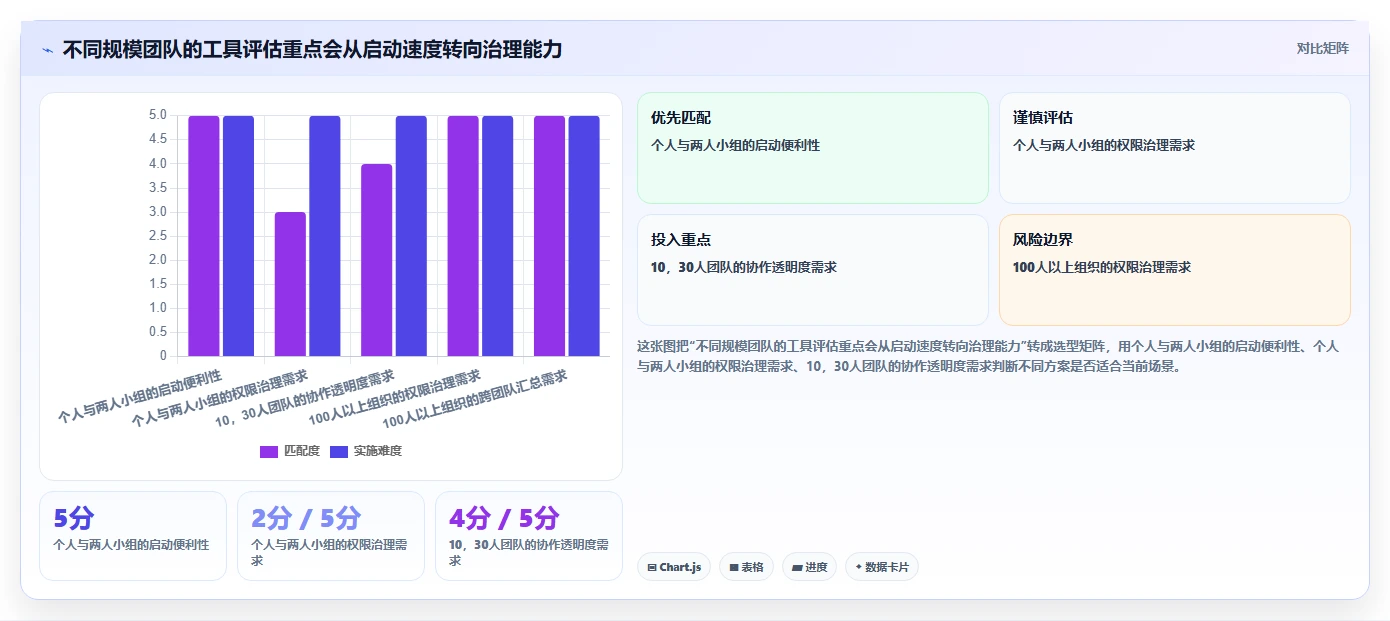1390x621 pixels.
Task: Click the purple bar with value 4.0
Action: pos(377,260)
